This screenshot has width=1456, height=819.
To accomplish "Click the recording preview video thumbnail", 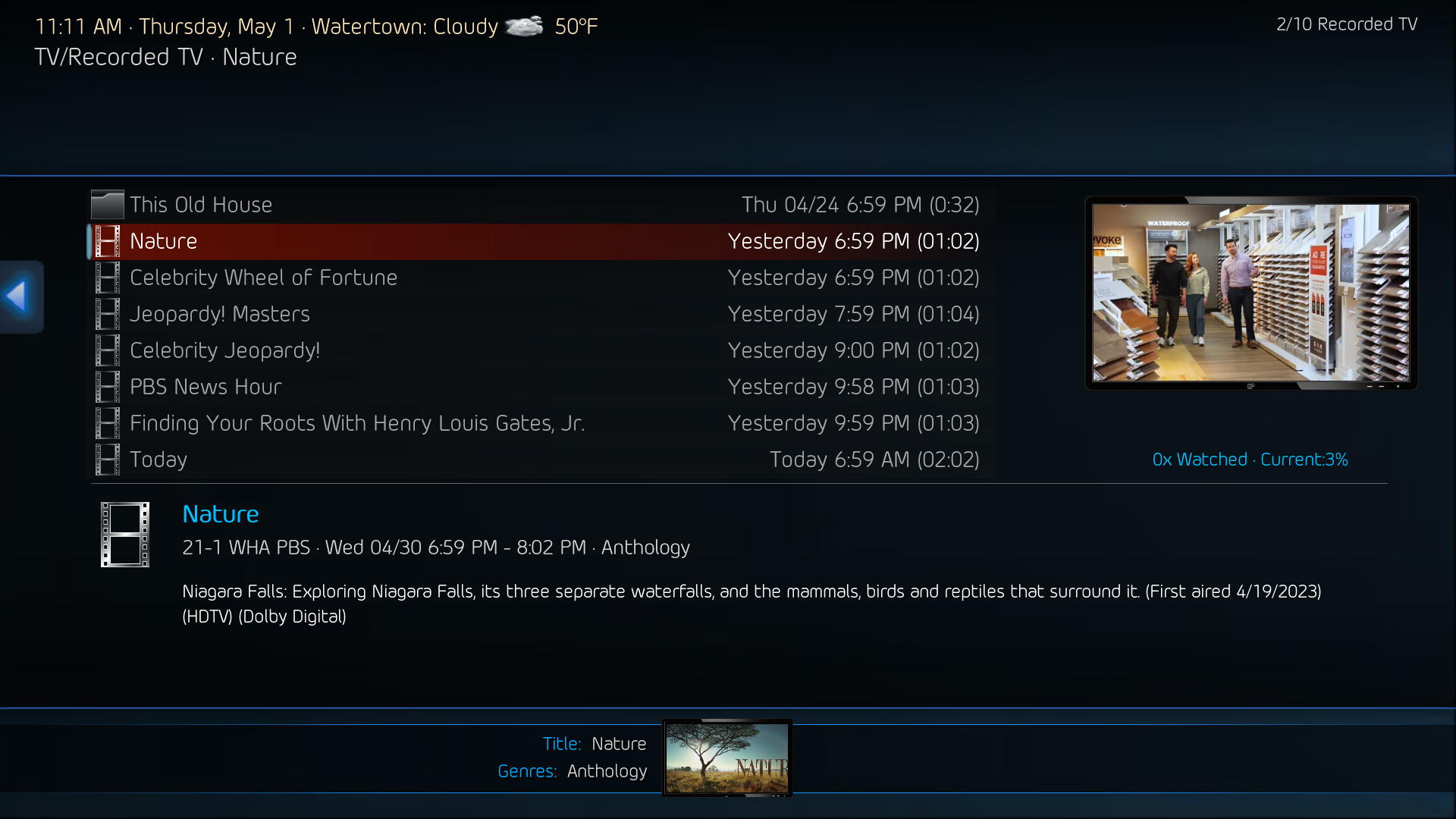I will coord(1251,293).
